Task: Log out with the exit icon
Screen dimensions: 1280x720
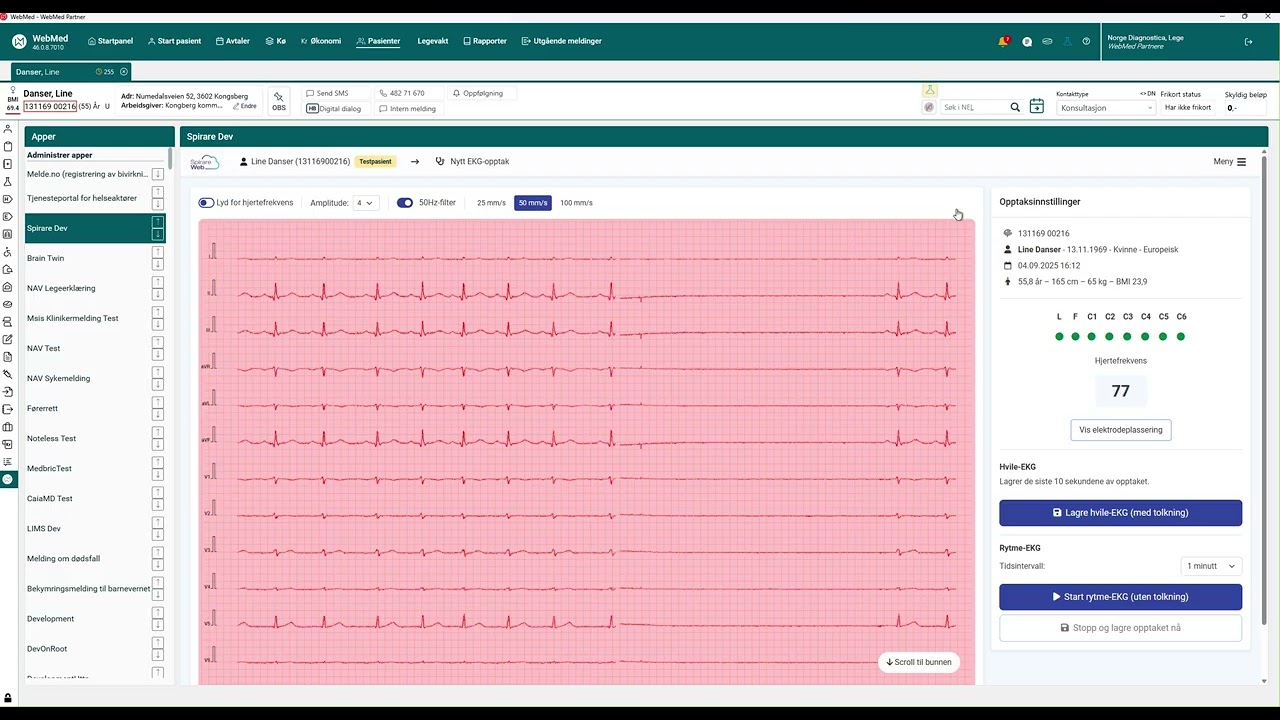Action: tap(1248, 41)
